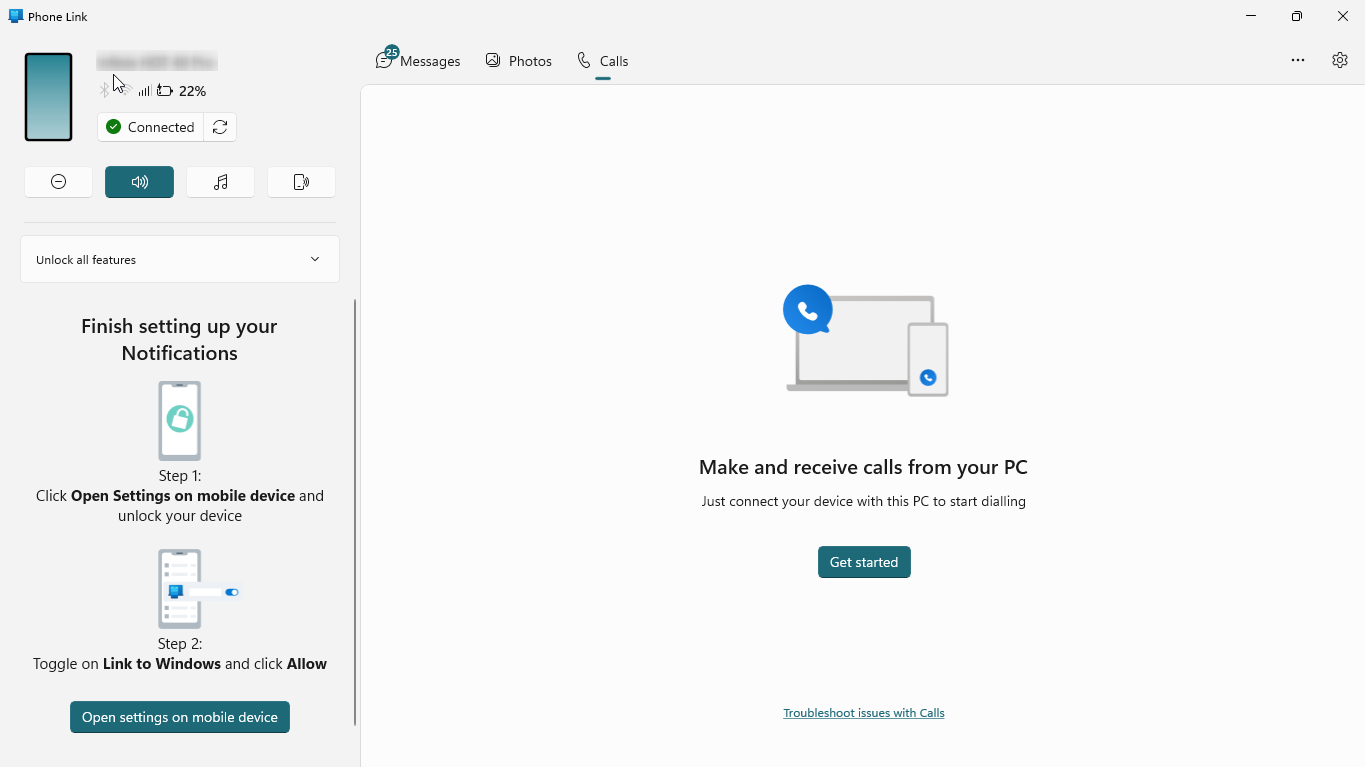
Task: Click the Connected status indicator
Action: pyautogui.click(x=150, y=127)
